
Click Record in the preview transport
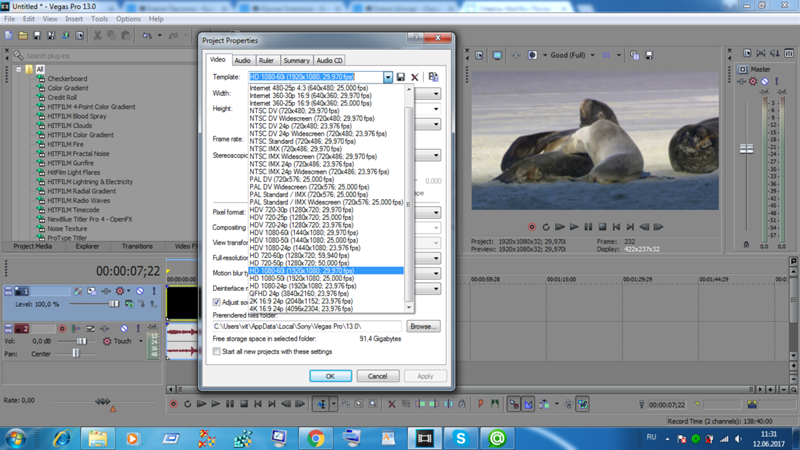click(x=532, y=227)
